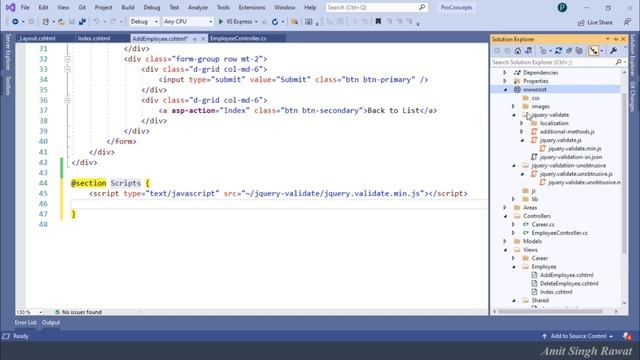Open the signed-in account avatar

tap(562, 7)
